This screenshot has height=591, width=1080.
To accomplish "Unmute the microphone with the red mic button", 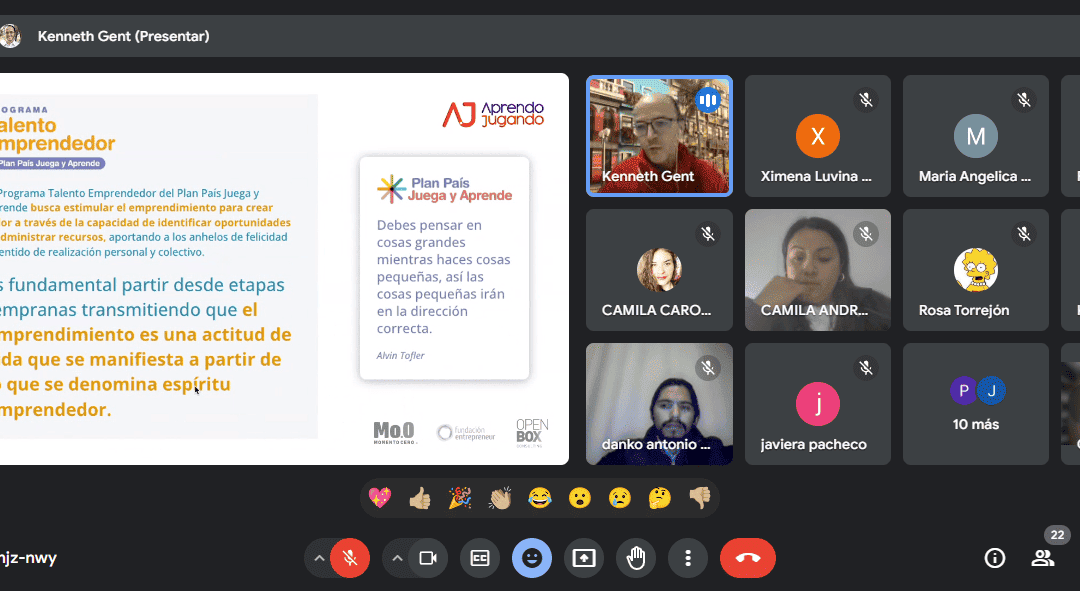I will (350, 558).
